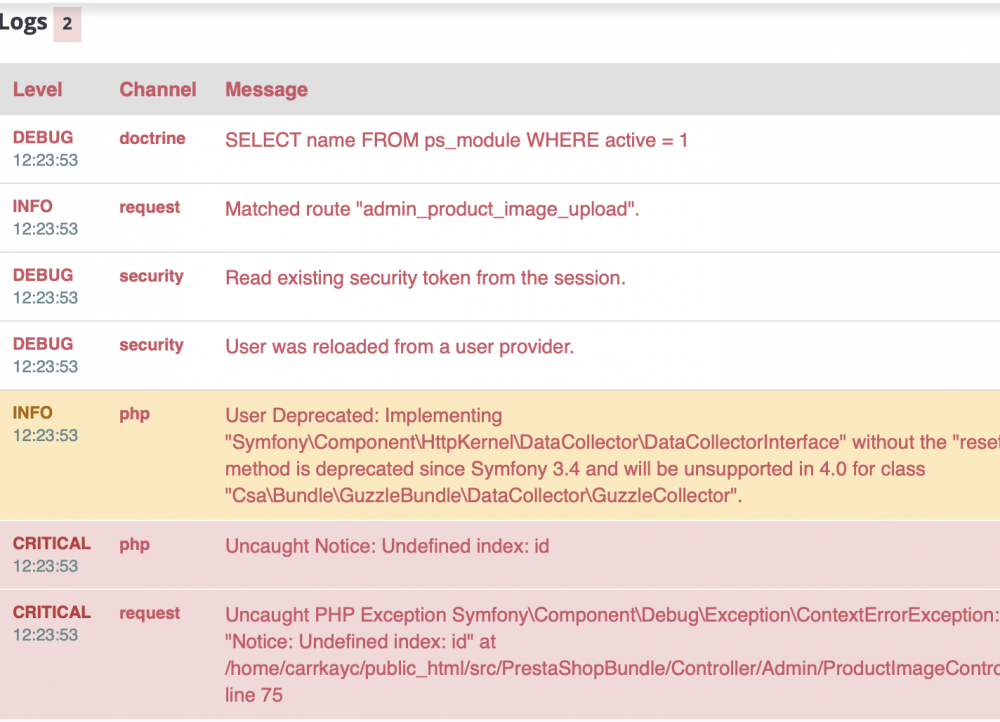Click the SELECT name FROM ps_module query message

click(456, 141)
